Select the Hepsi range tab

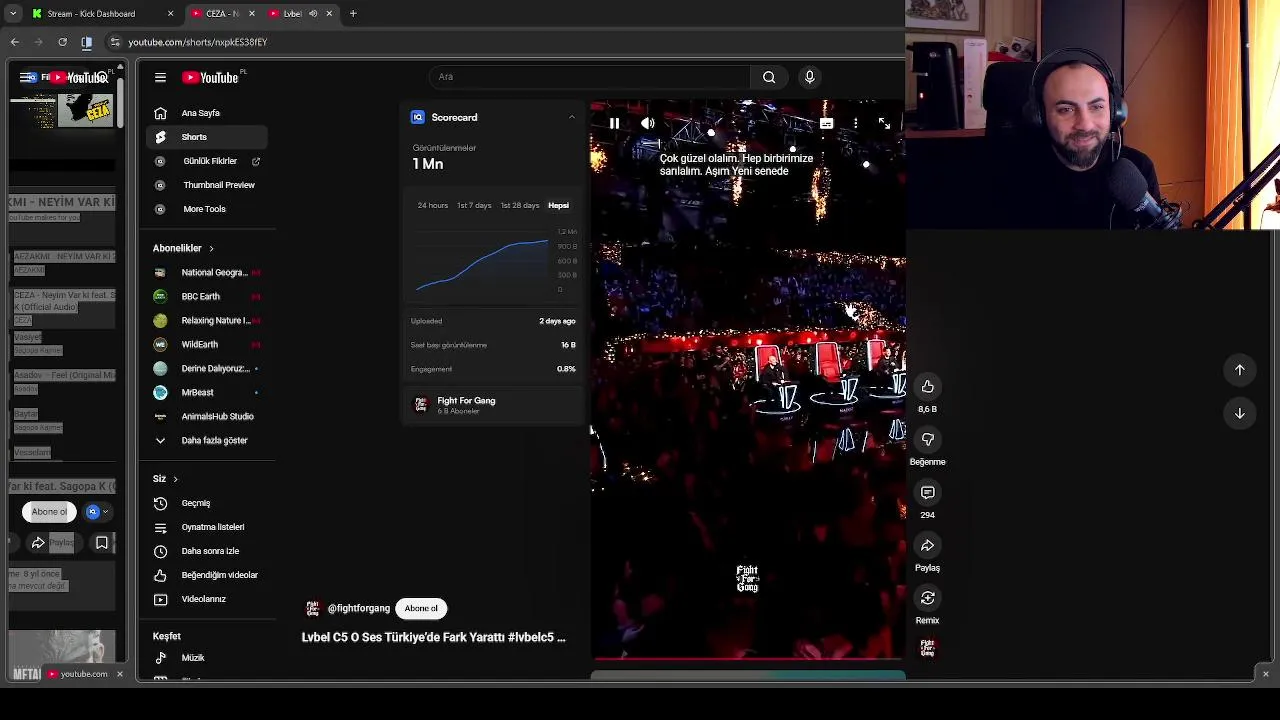(558, 205)
